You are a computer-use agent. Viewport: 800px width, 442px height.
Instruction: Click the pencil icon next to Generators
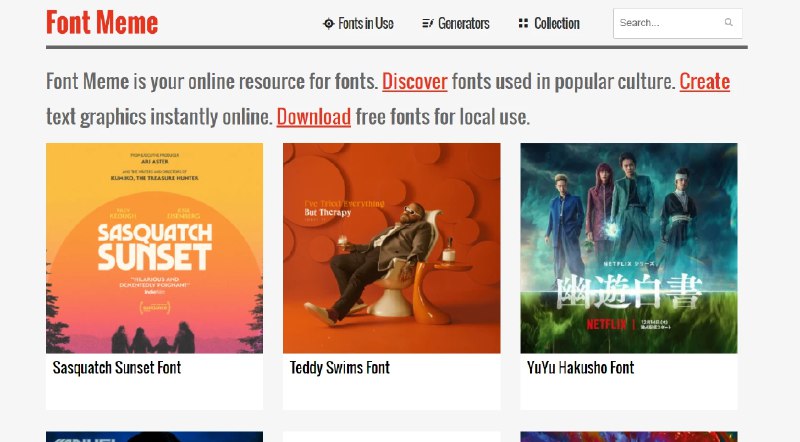[x=428, y=23]
